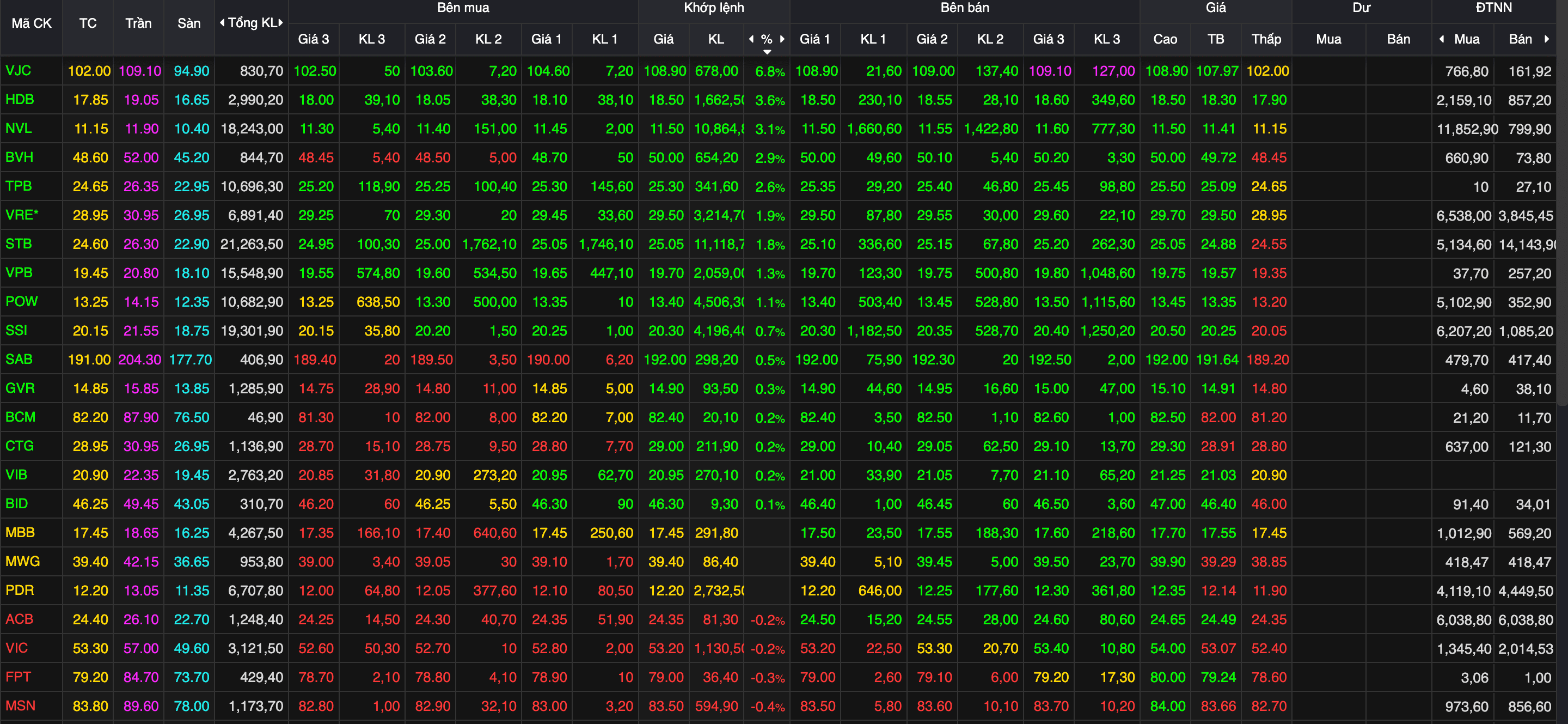The width and height of the screenshot is (1568, 724).
Task: Click descending sort arrow under % header
Action: 767,52
